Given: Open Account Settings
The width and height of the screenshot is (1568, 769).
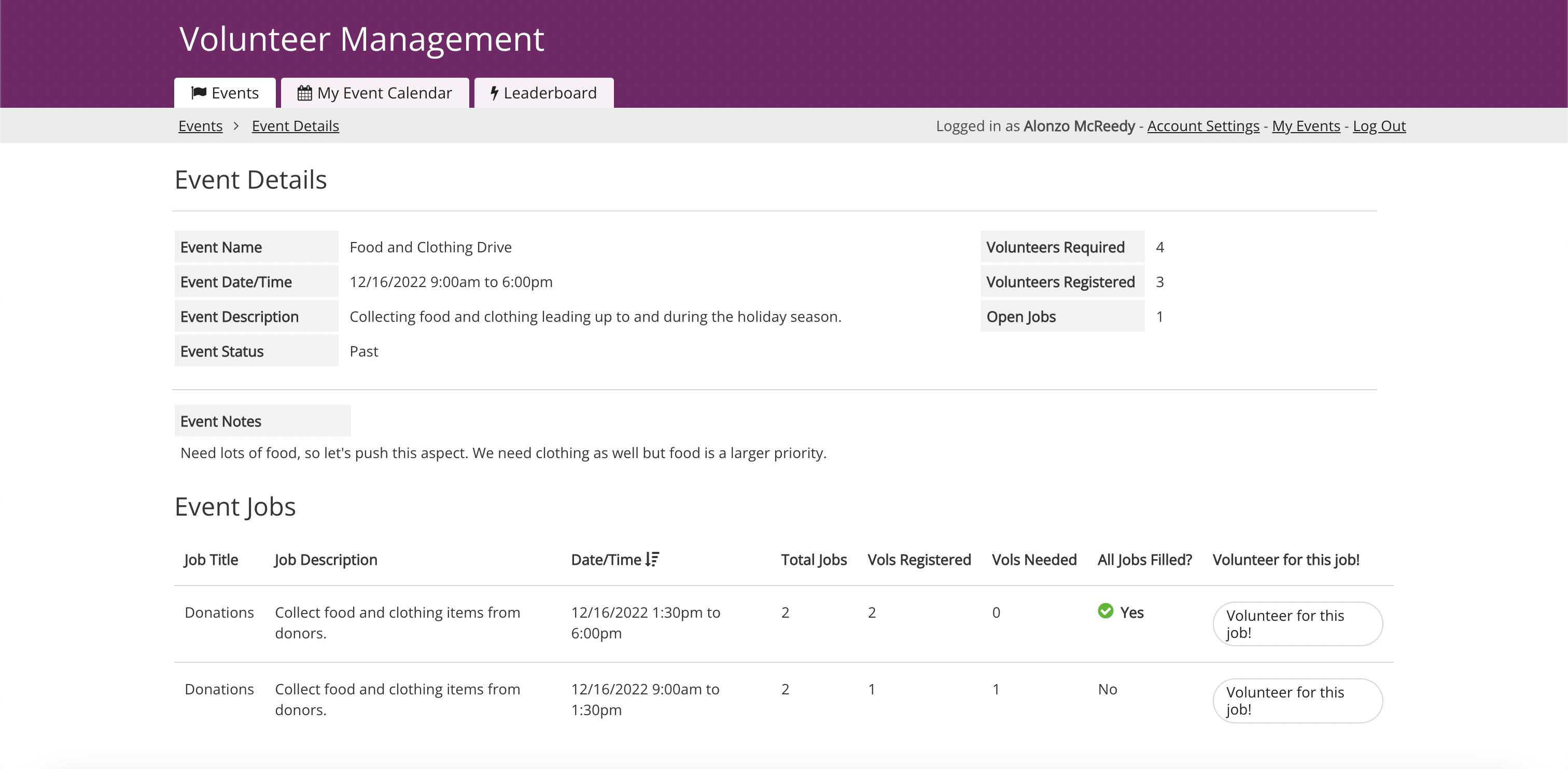Looking at the screenshot, I should pyautogui.click(x=1203, y=125).
